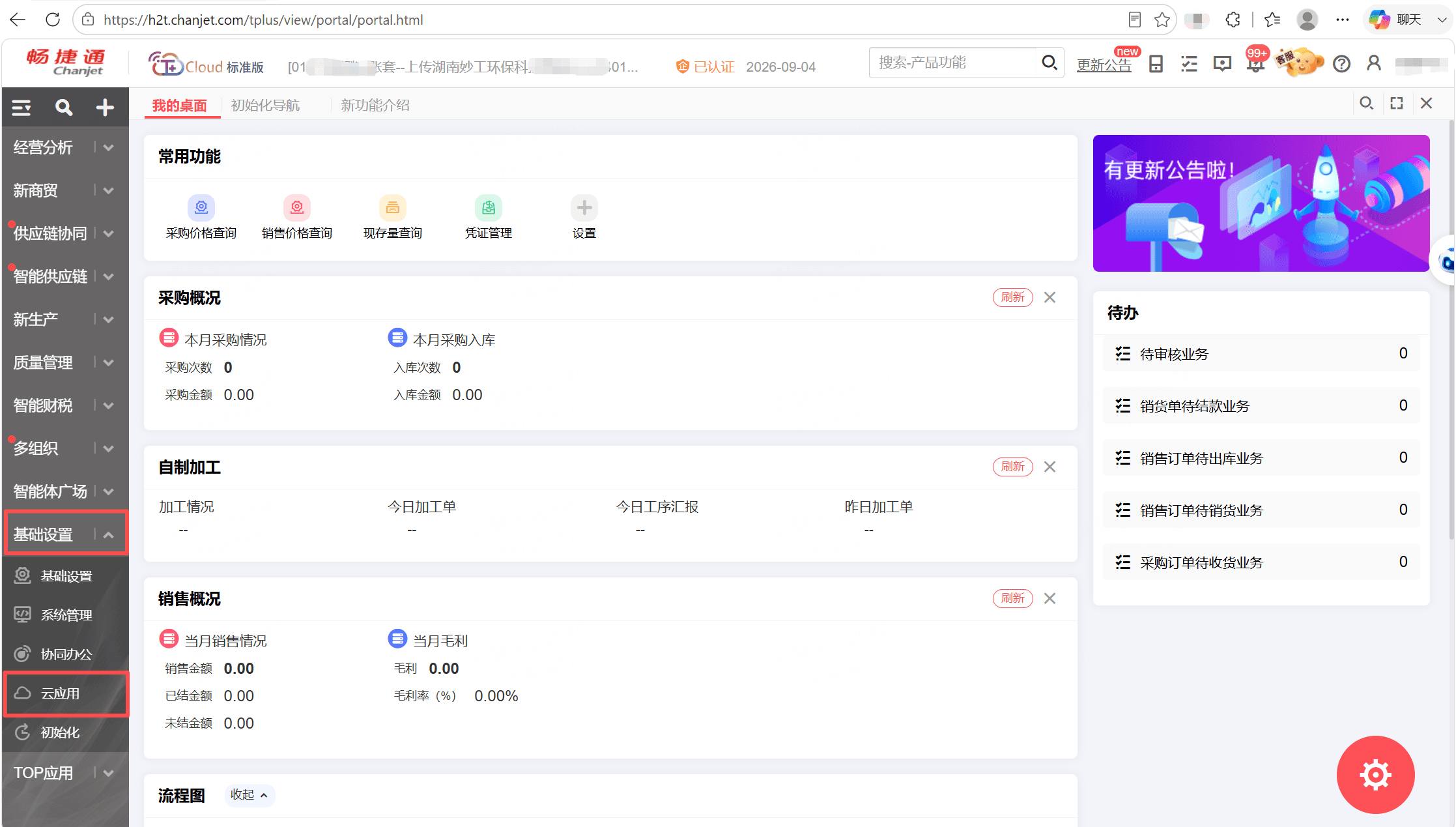Open 凭证管理 shortcut icon

click(x=489, y=207)
